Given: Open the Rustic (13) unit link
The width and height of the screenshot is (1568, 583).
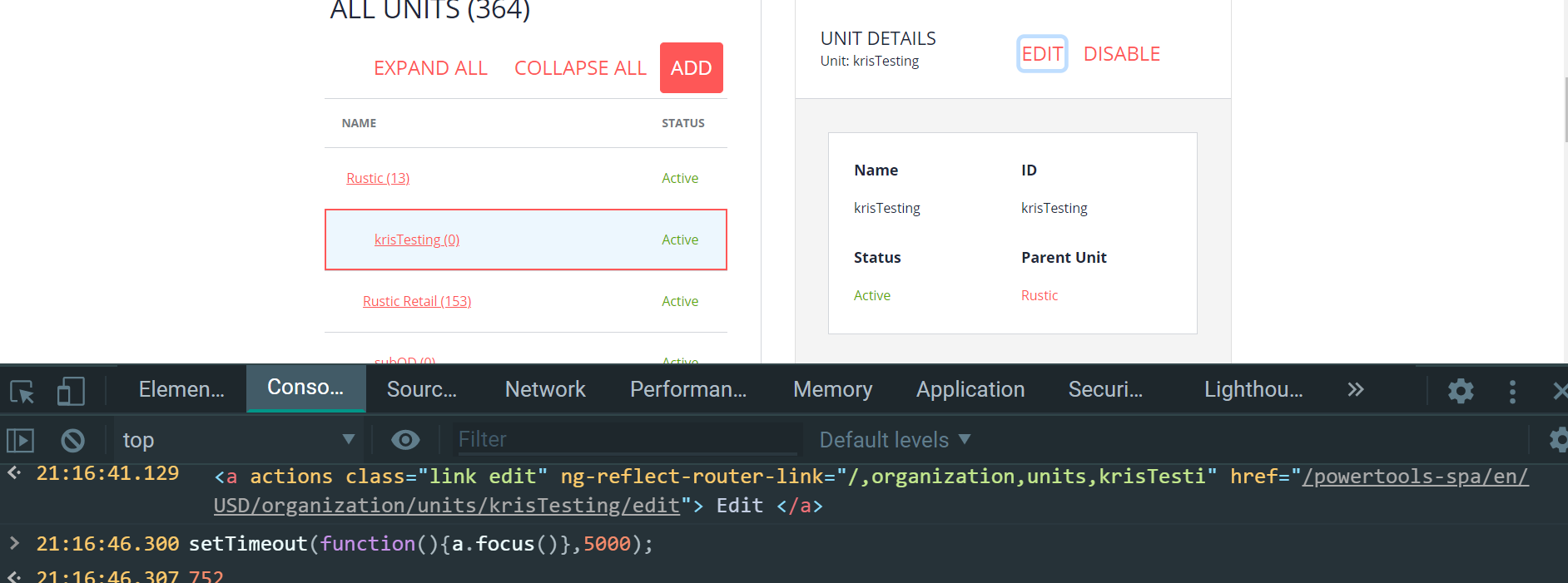Looking at the screenshot, I should [x=378, y=178].
